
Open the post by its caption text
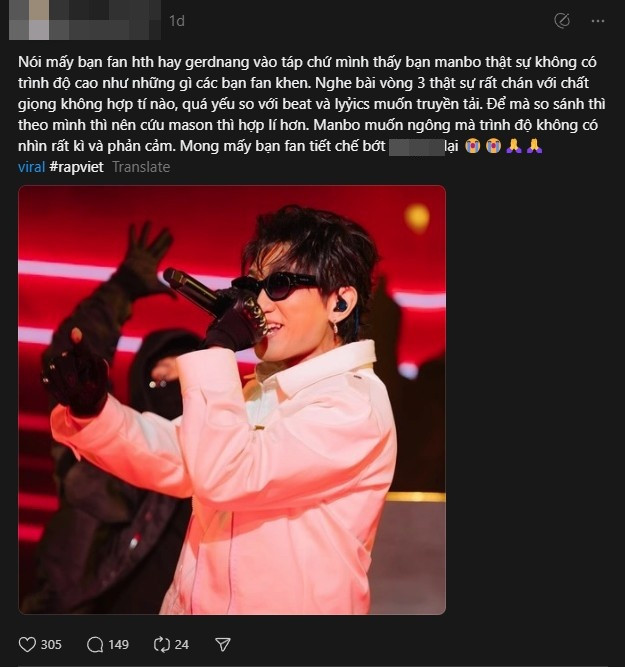[x=312, y=104]
